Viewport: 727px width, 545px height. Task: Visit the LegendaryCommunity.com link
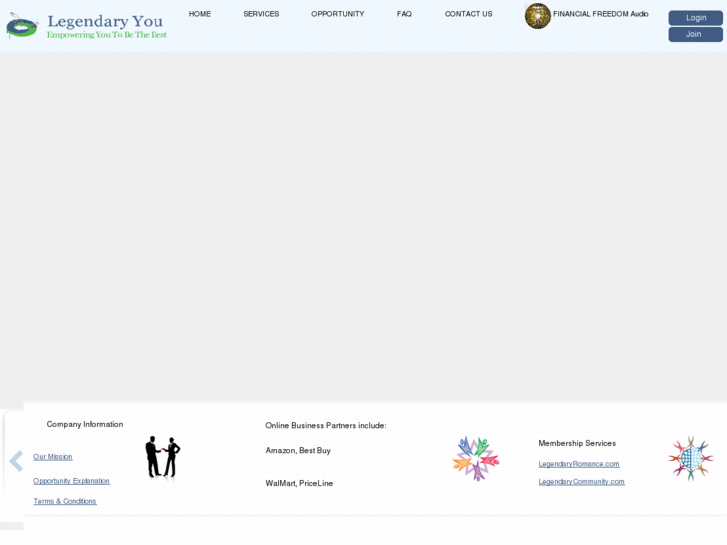point(581,481)
